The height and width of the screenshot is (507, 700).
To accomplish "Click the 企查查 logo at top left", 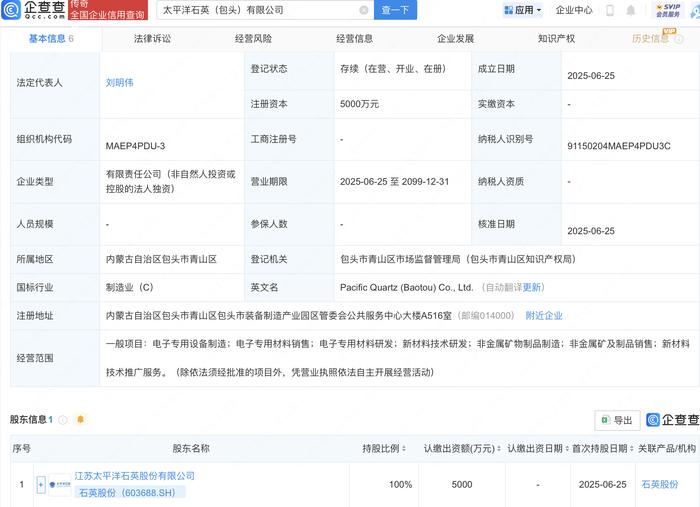I will click(33, 10).
